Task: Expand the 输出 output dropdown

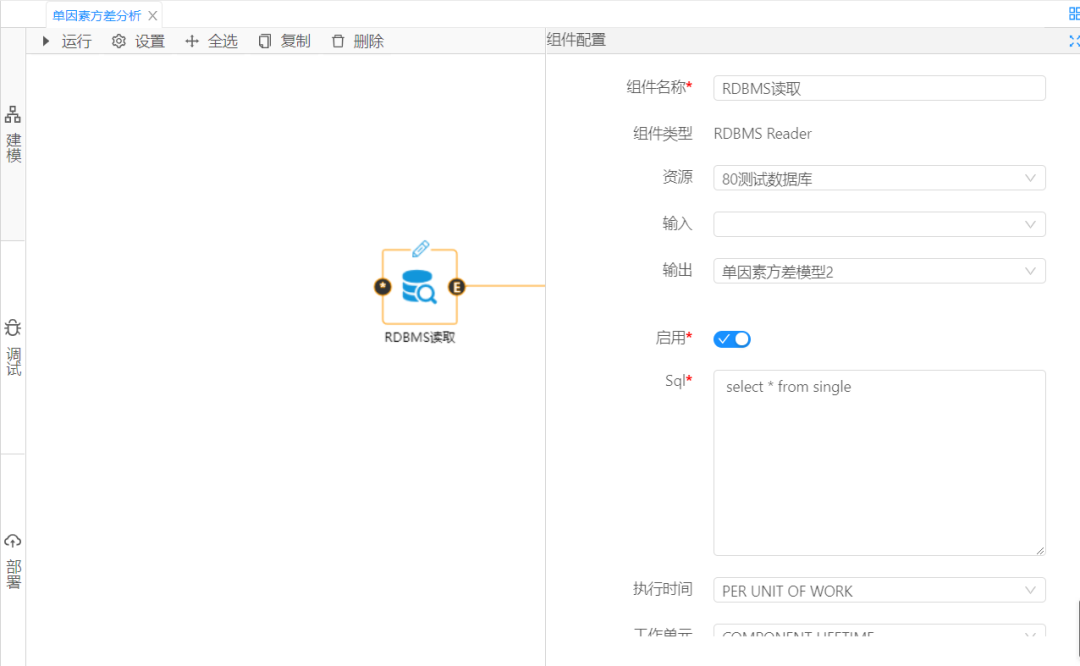Action: pyautogui.click(x=879, y=271)
